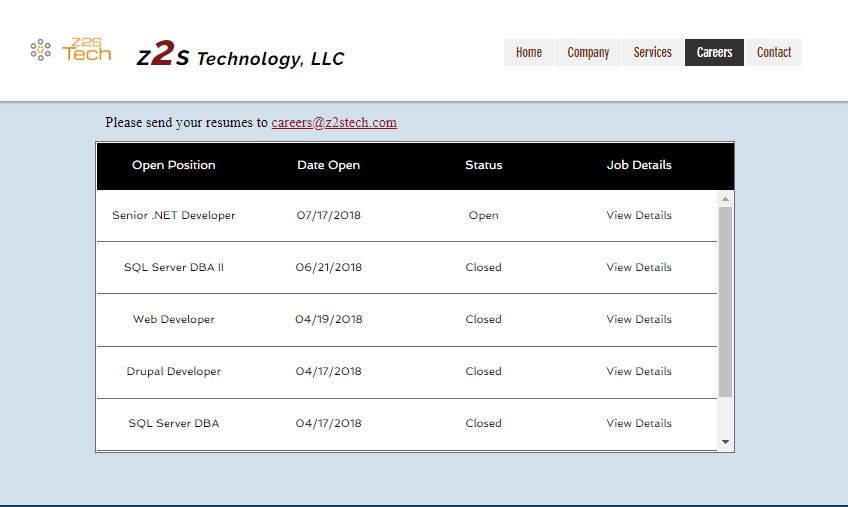Show View Details for Drupal Developer
Viewport: 848px width, 507px height.
[x=639, y=371]
